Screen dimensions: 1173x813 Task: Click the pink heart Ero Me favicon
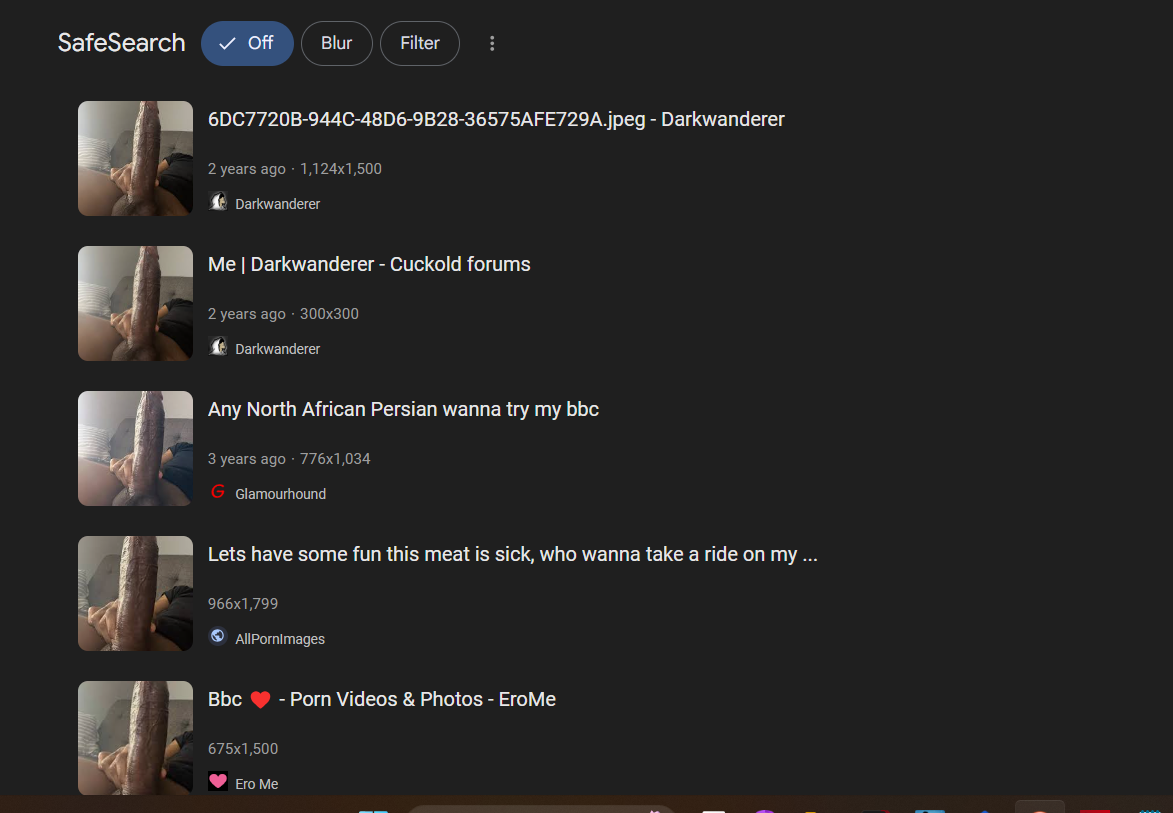pos(218,782)
